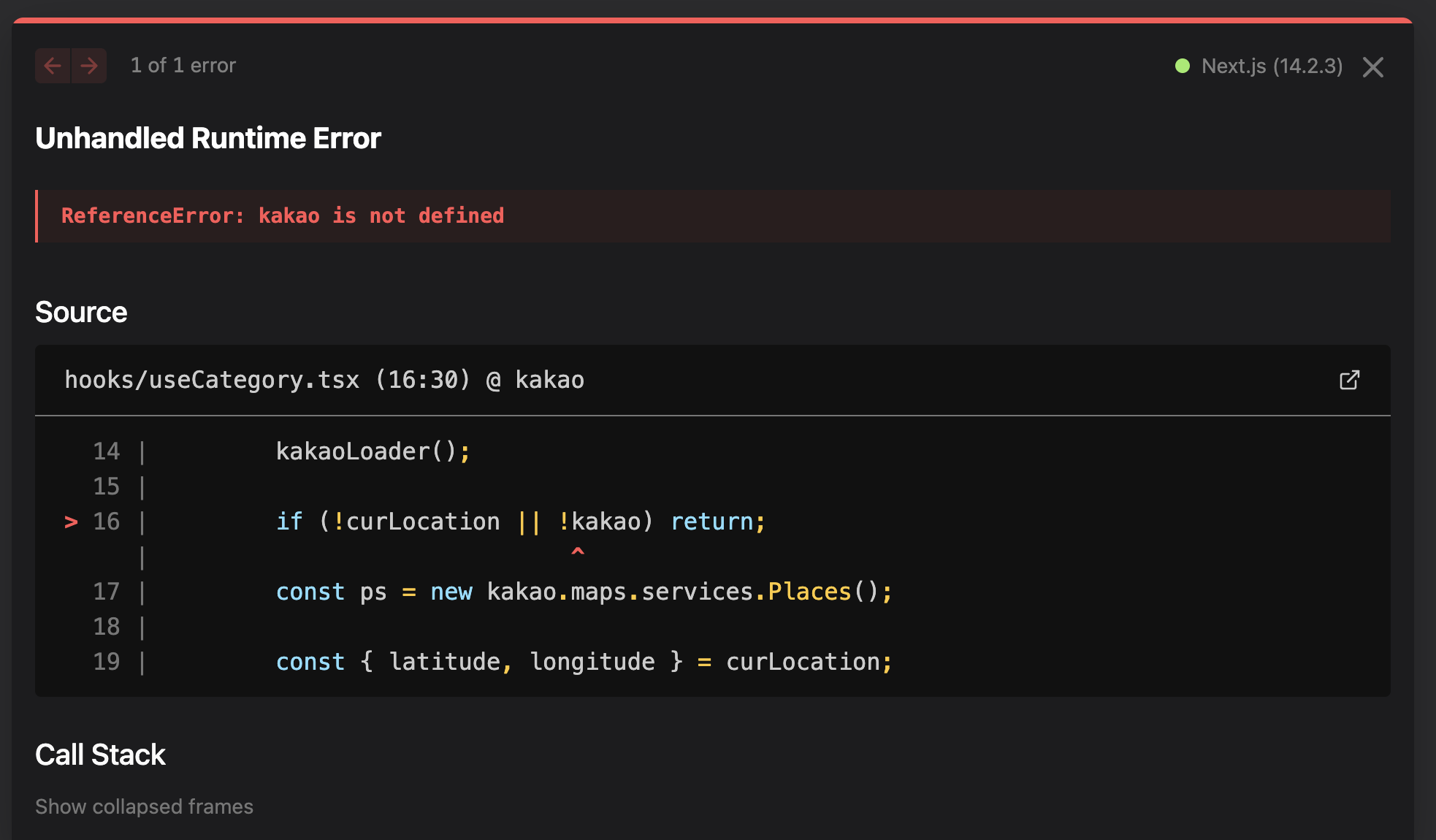This screenshot has height=840, width=1436.
Task: Go to the previous error arrow
Action: click(53, 66)
